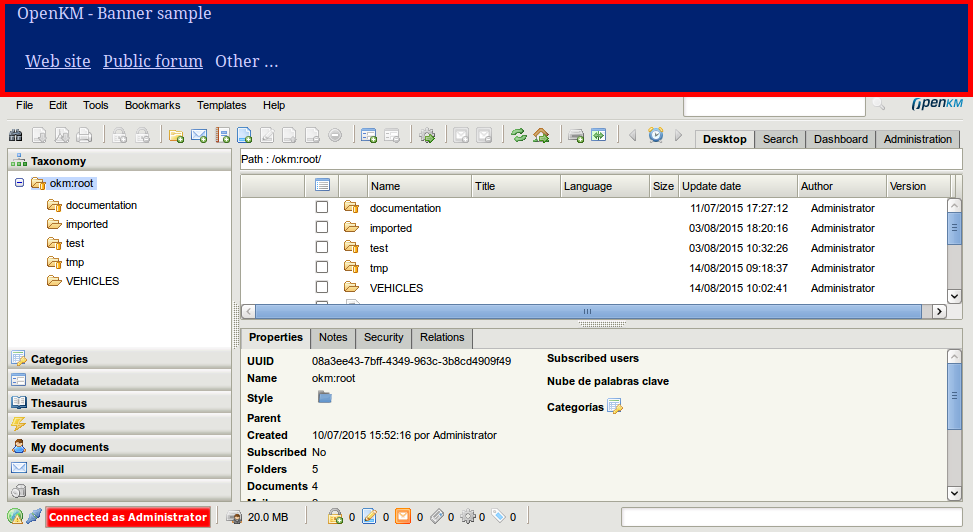The height and width of the screenshot is (532, 973).
Task: Click the green arrows uploader icon
Action: pyautogui.click(x=599, y=135)
